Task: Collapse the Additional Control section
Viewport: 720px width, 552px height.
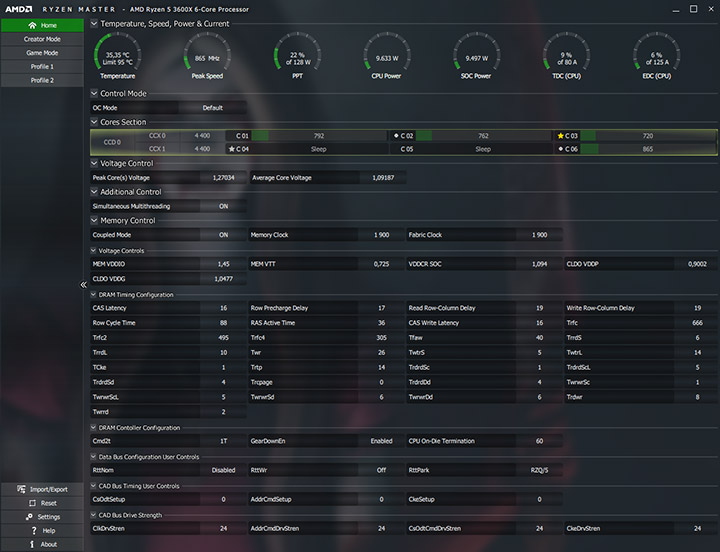Action: point(94,192)
